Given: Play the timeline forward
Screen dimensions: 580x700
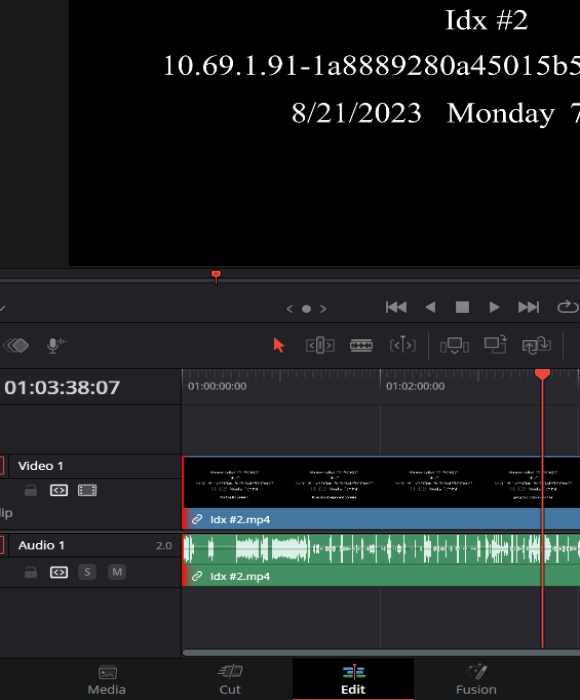Looking at the screenshot, I should (494, 307).
